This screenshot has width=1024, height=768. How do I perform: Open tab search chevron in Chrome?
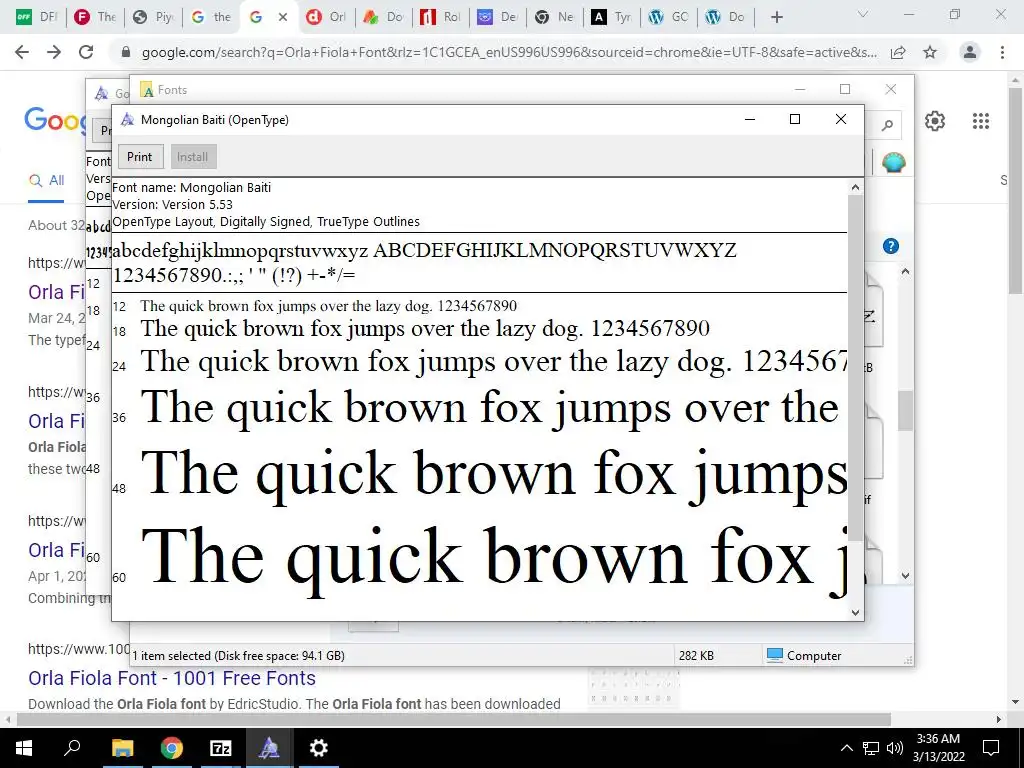click(863, 14)
